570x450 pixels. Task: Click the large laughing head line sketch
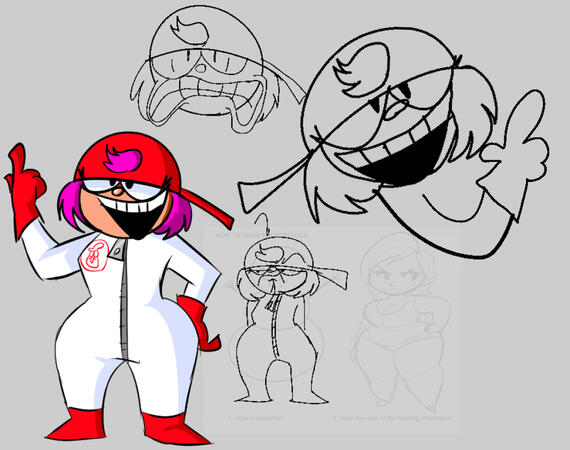pyautogui.click(x=394, y=144)
